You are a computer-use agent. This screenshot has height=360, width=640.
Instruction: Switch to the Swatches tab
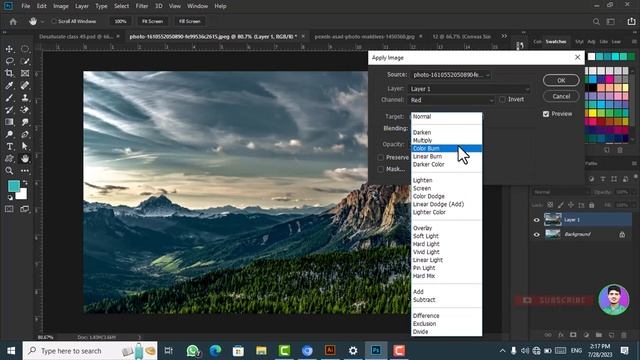coord(556,42)
